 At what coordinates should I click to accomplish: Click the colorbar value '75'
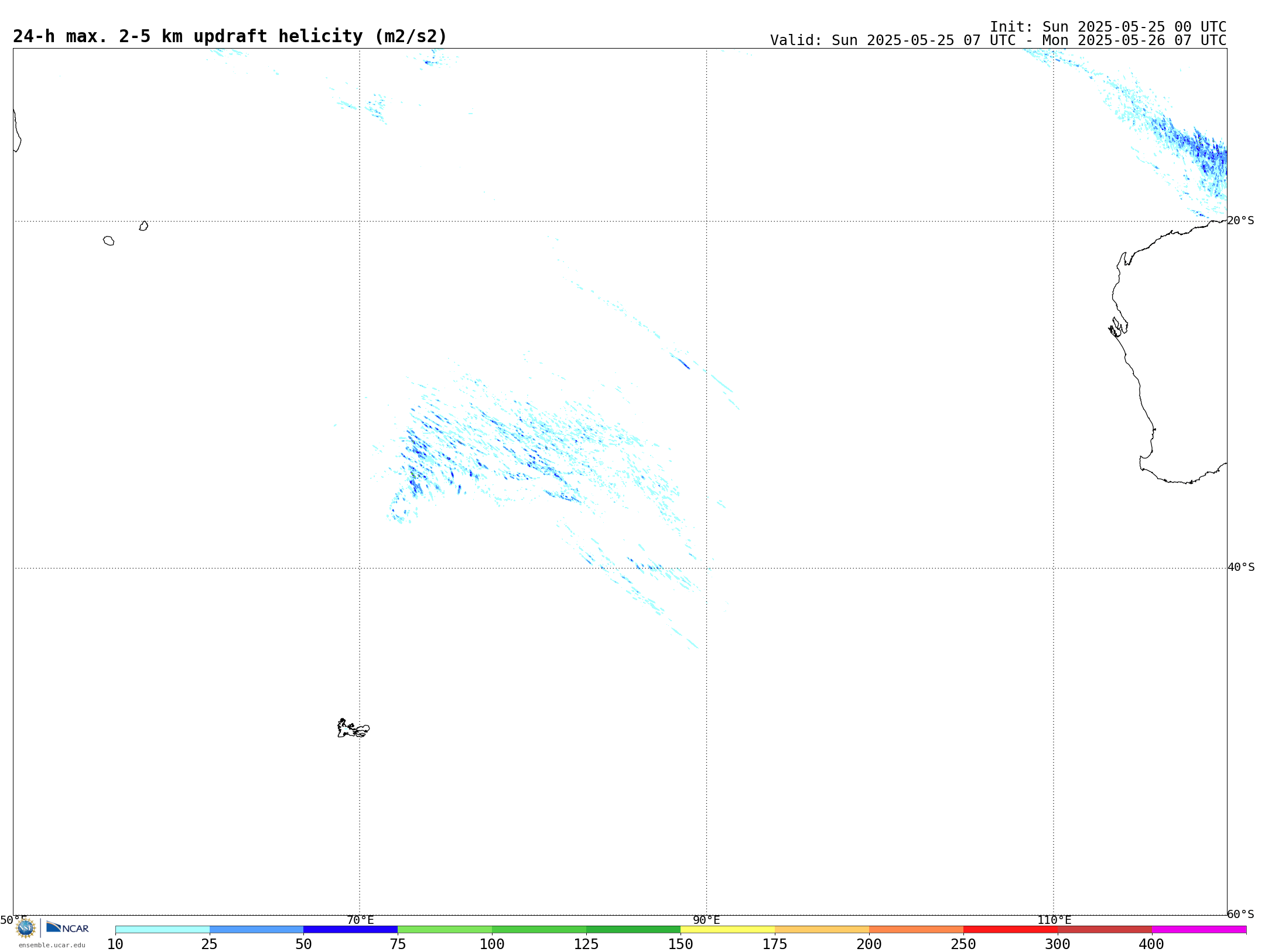pyautogui.click(x=398, y=944)
